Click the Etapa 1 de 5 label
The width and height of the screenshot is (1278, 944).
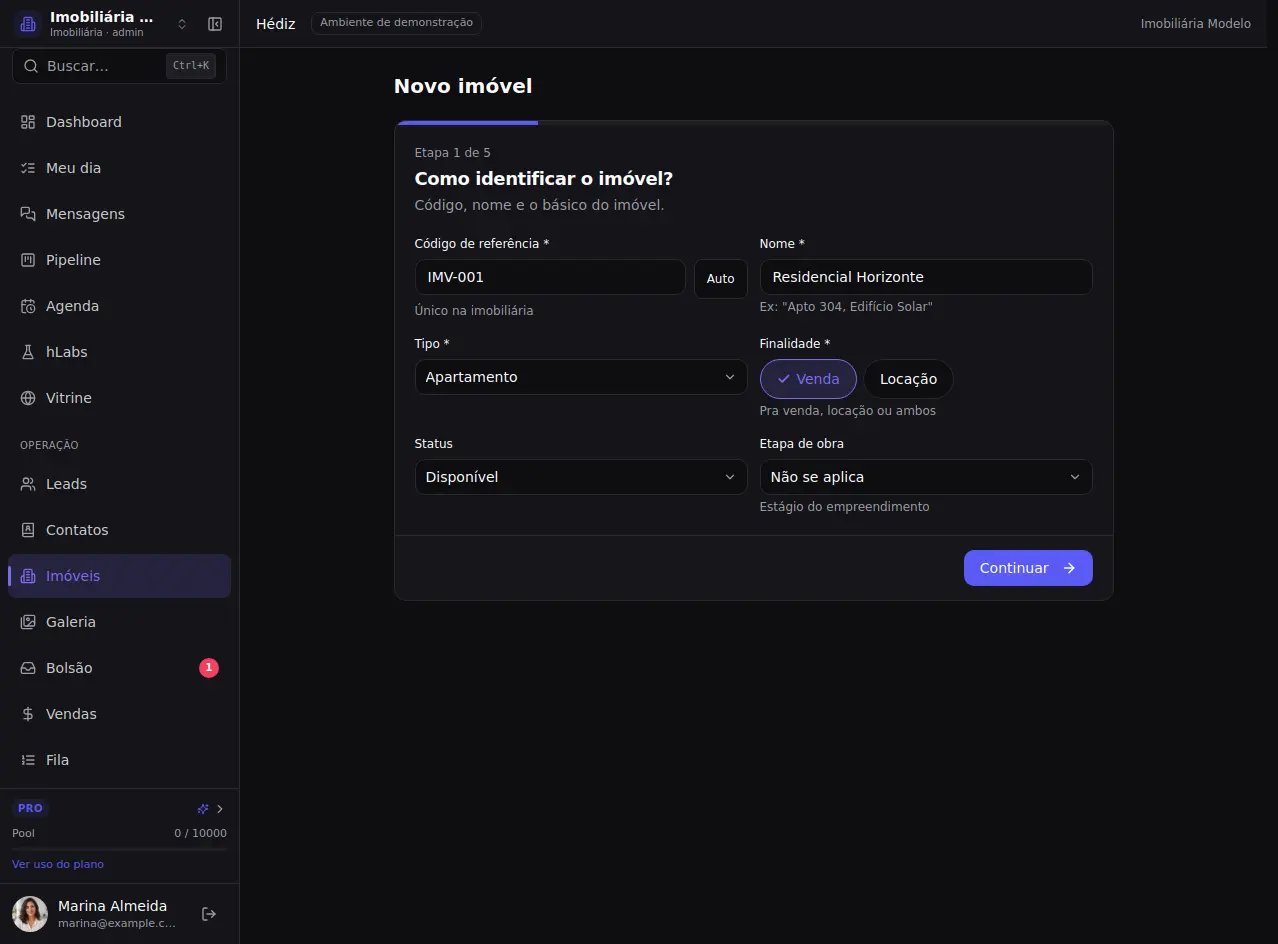tap(453, 153)
